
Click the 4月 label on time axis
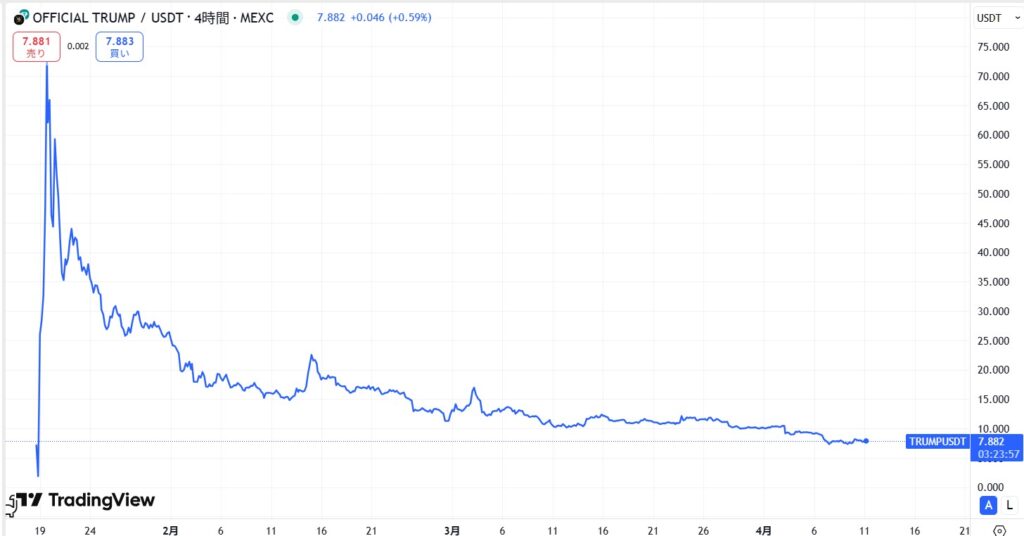(x=763, y=530)
